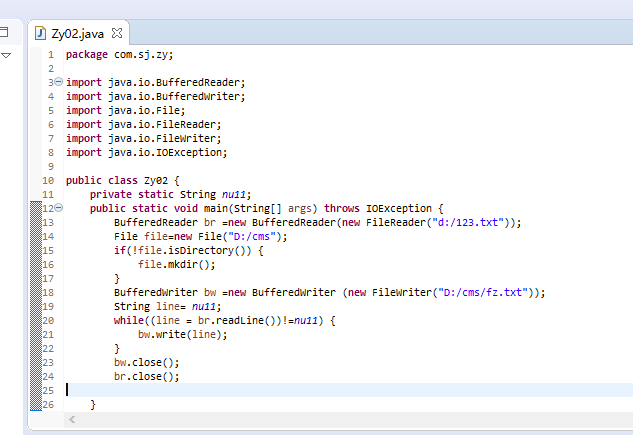Click 'bw.write(line);' line
The image size is (633, 435).
pos(182,335)
